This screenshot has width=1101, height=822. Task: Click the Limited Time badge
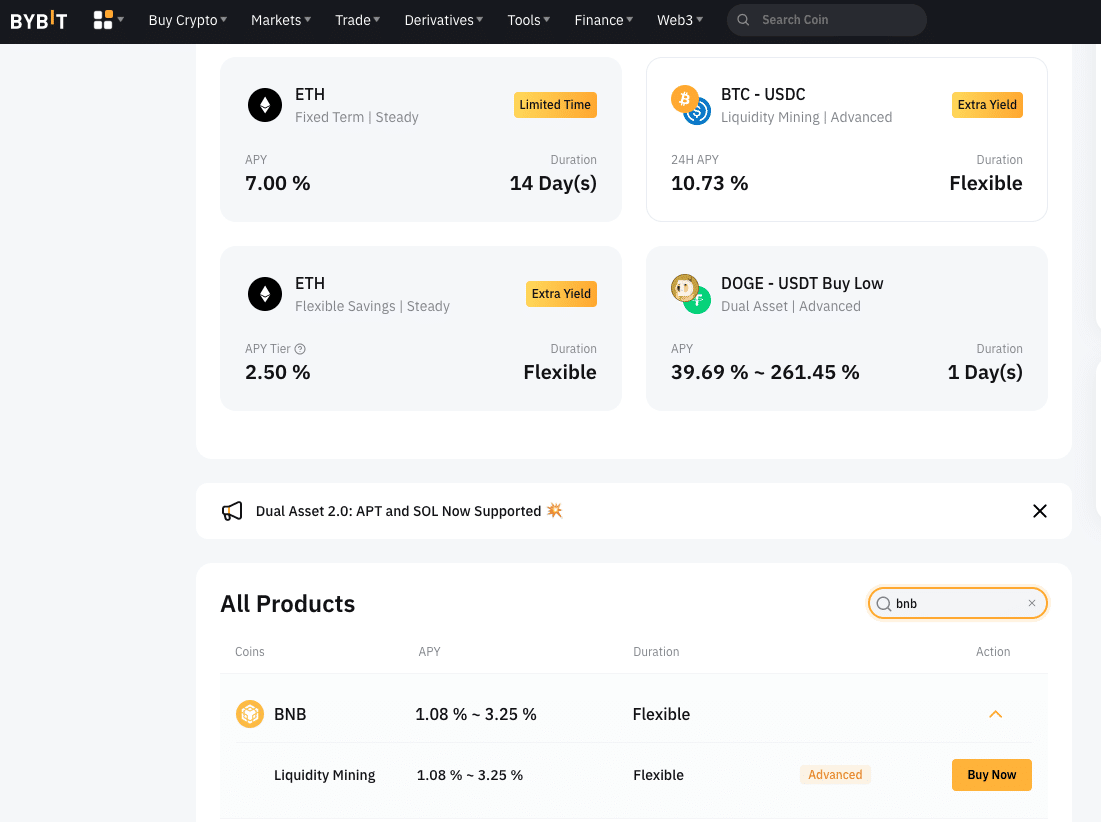click(x=555, y=105)
